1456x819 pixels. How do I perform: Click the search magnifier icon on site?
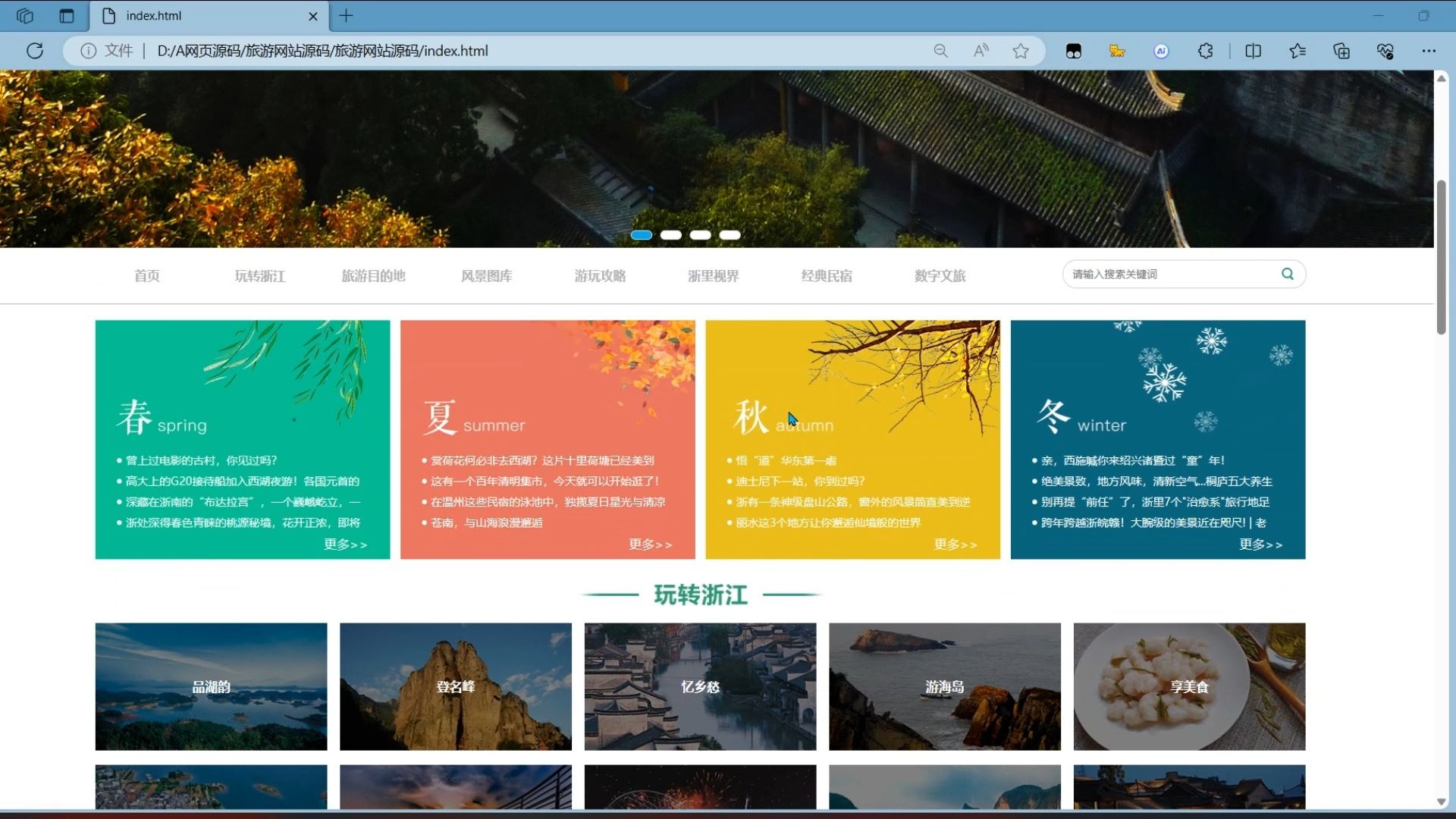coord(1287,274)
